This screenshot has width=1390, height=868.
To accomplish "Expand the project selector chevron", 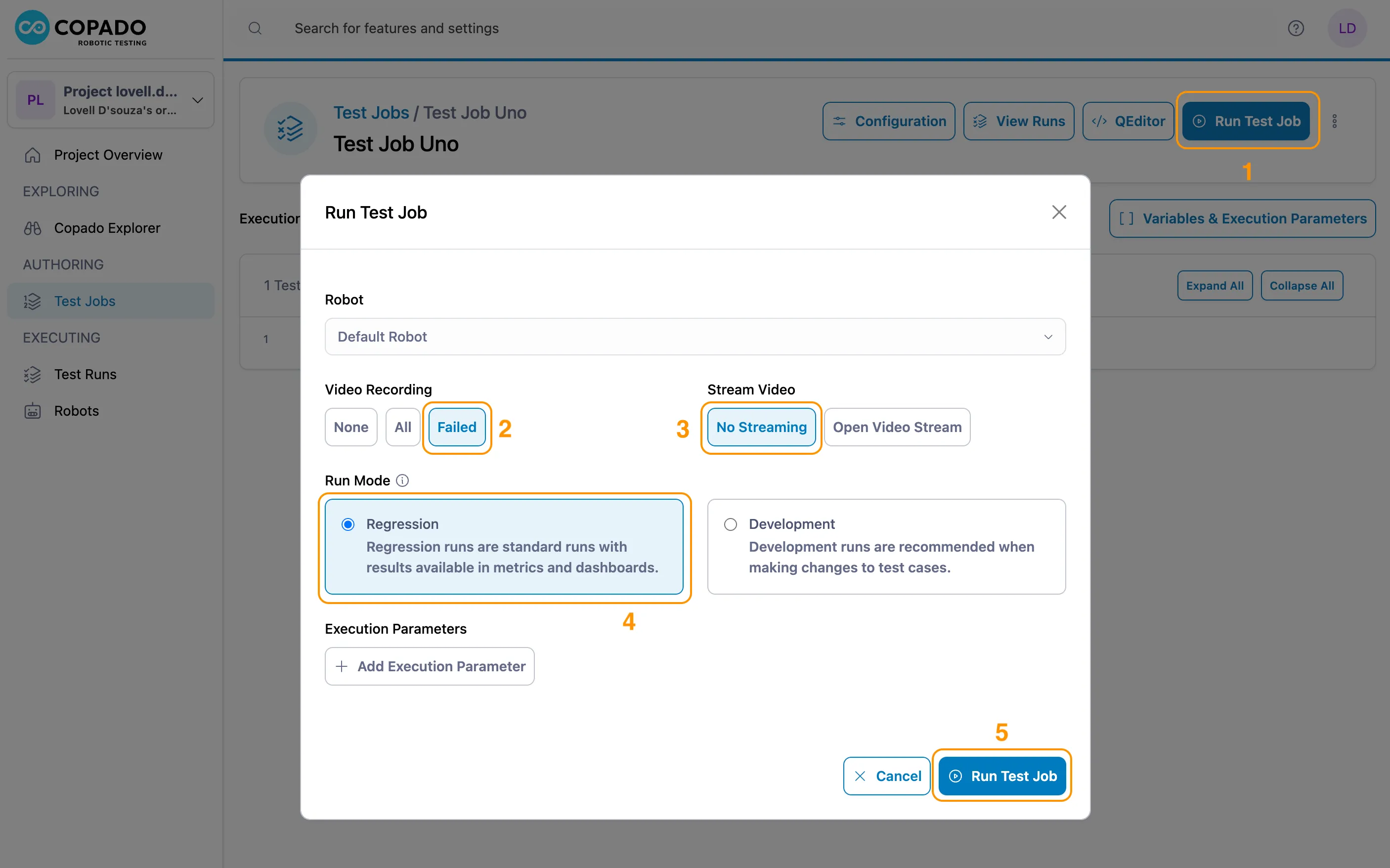I will pos(197,100).
